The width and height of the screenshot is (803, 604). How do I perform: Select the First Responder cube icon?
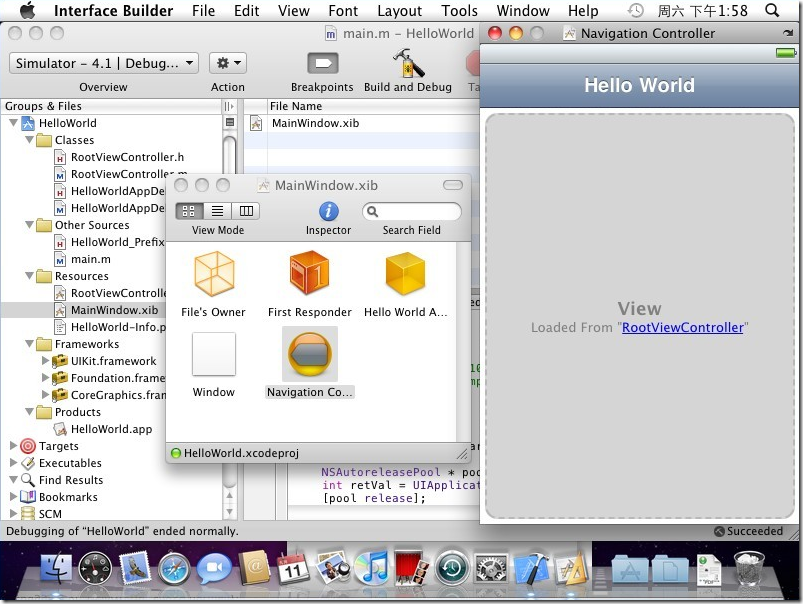coord(309,273)
